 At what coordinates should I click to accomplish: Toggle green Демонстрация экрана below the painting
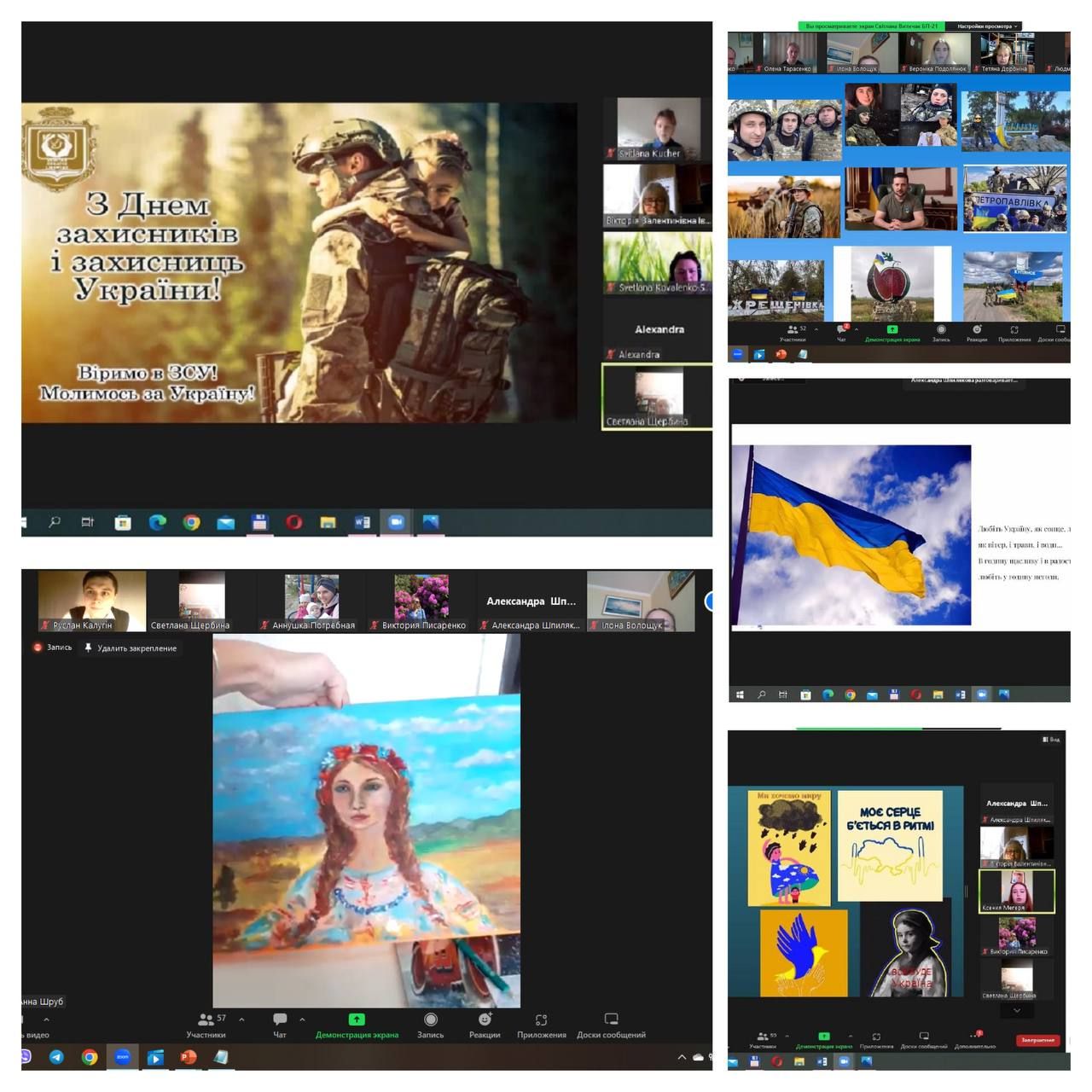click(357, 1024)
